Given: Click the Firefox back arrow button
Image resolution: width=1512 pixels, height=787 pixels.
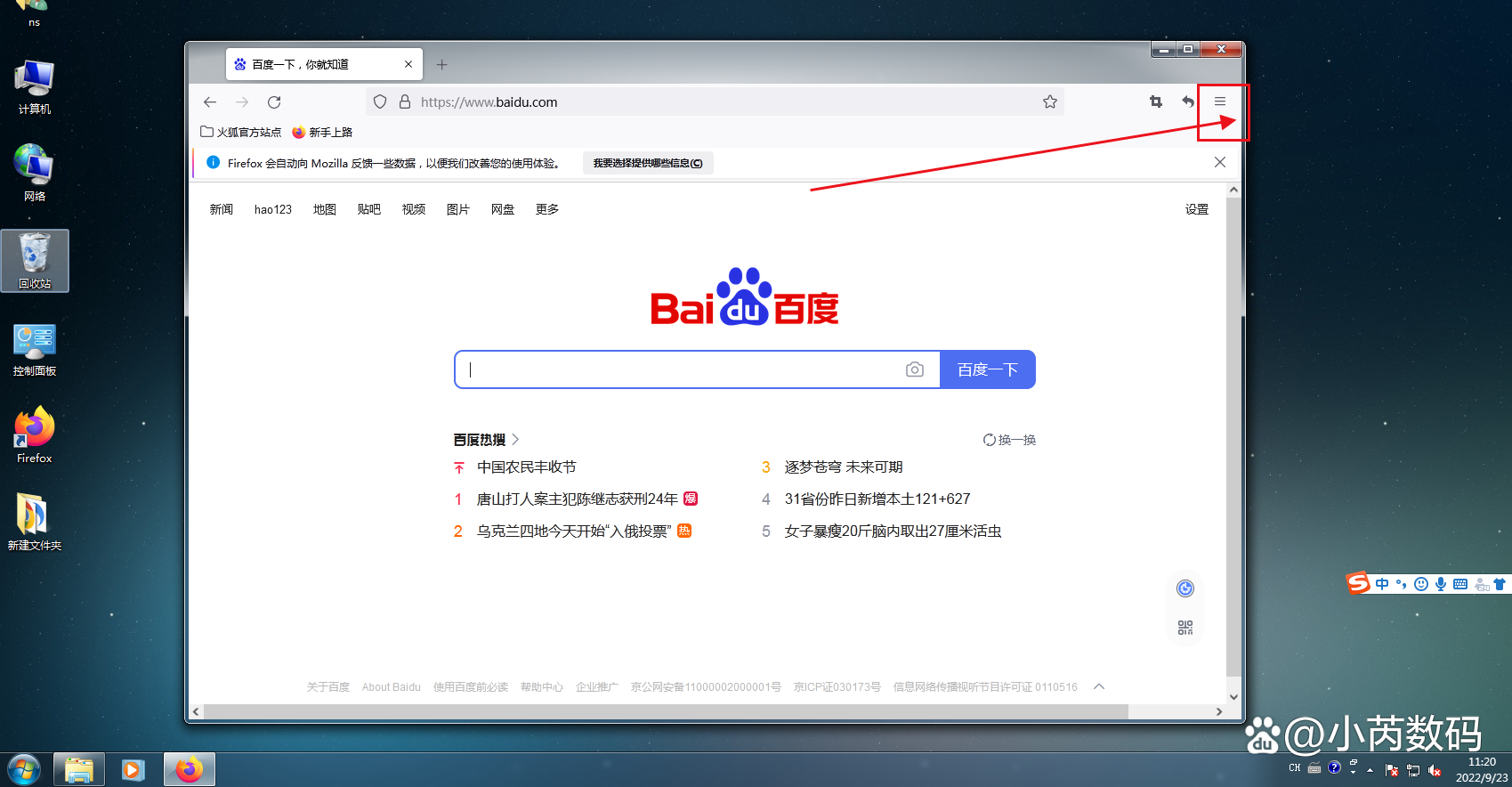Looking at the screenshot, I should pos(210,102).
